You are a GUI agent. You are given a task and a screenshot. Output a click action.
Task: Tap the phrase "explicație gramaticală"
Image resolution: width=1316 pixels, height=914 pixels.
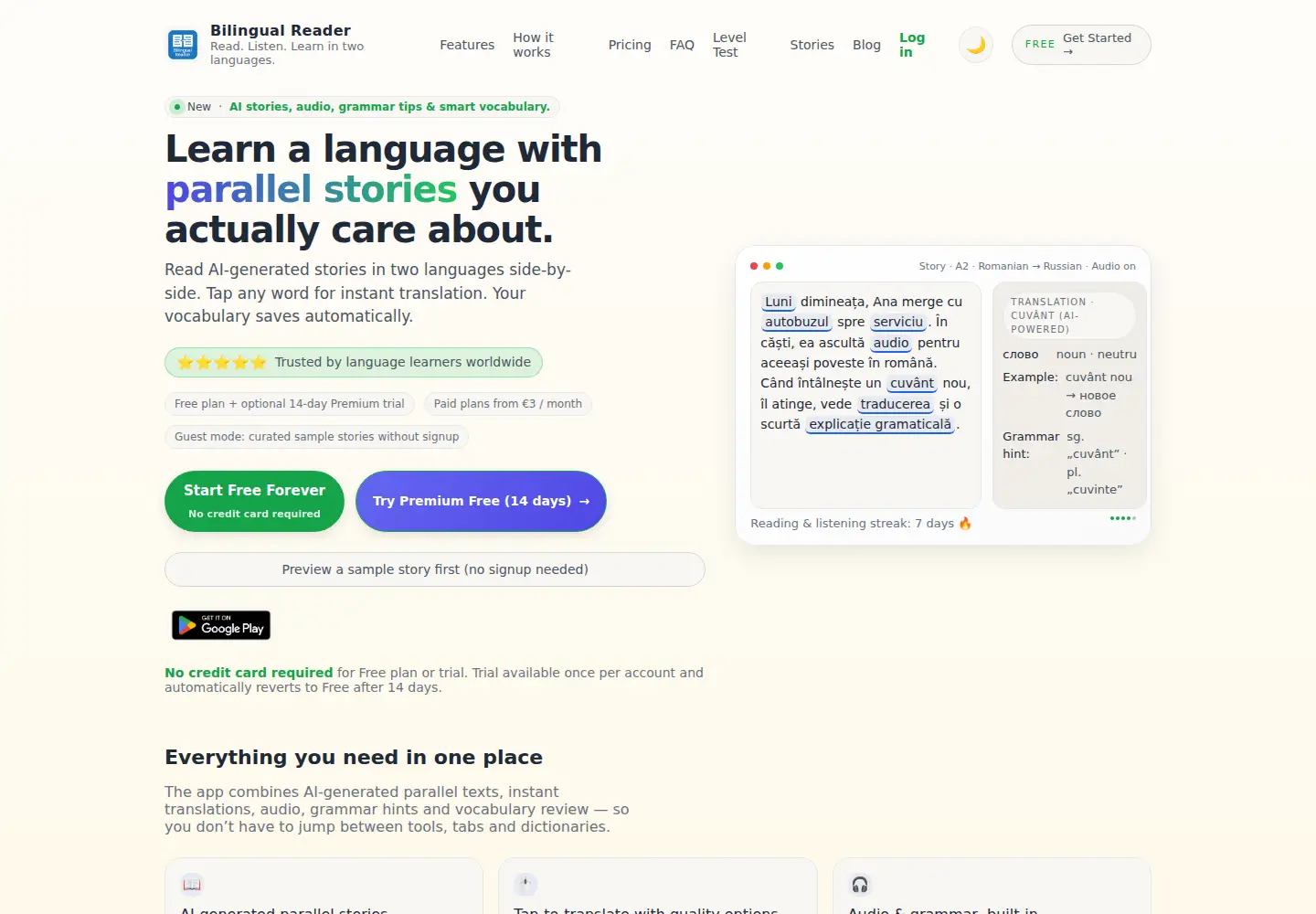[880, 424]
